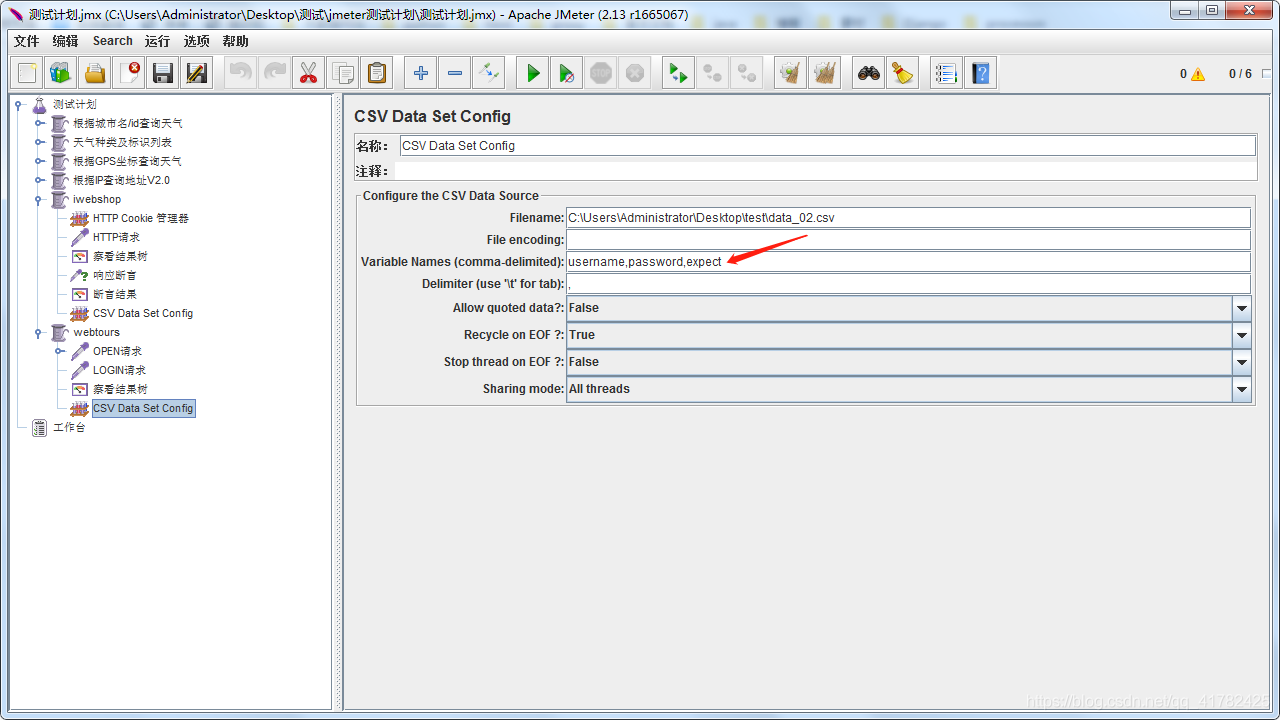Viewport: 1280px width, 720px height.
Task: Click the greyed Shutdown test icon
Action: click(x=634, y=73)
